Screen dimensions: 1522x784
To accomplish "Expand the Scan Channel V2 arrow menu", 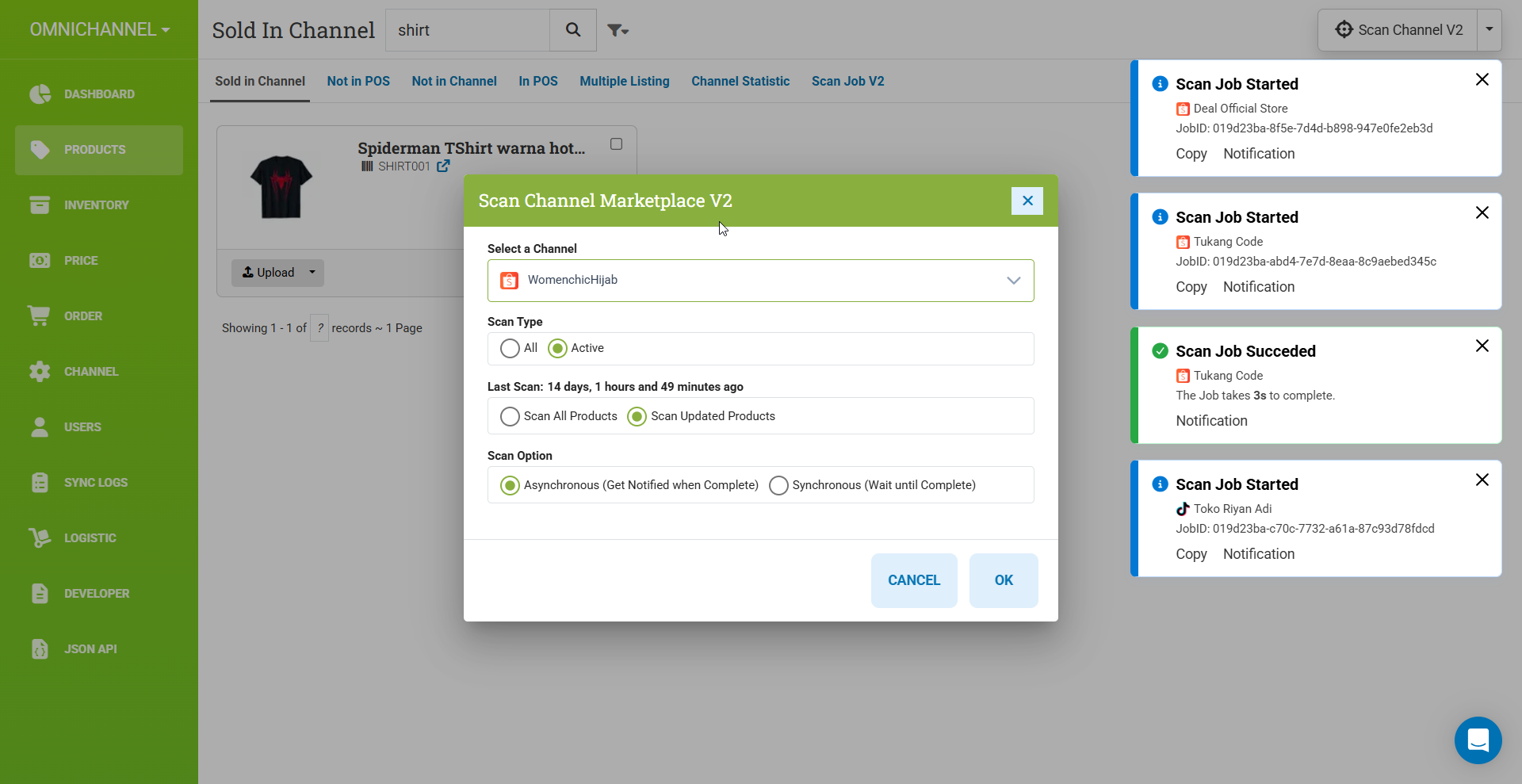I will (1489, 30).
